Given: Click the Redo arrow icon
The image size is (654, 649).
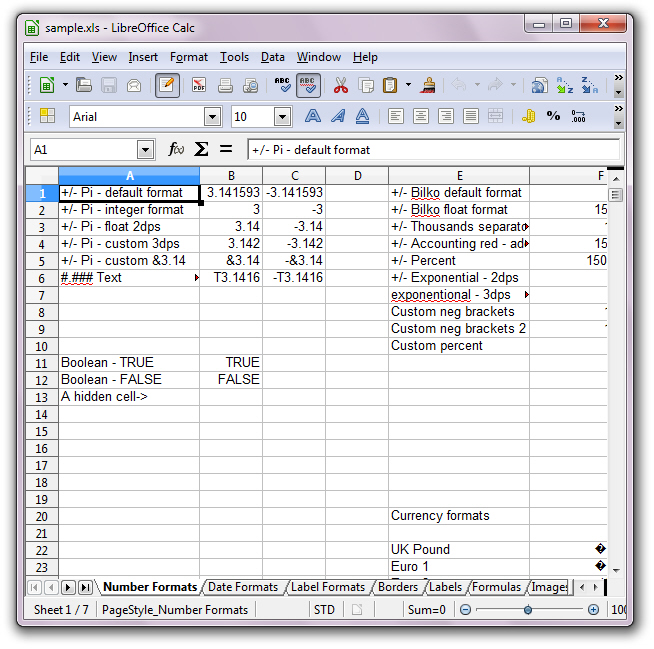Looking at the screenshot, I should (x=495, y=85).
